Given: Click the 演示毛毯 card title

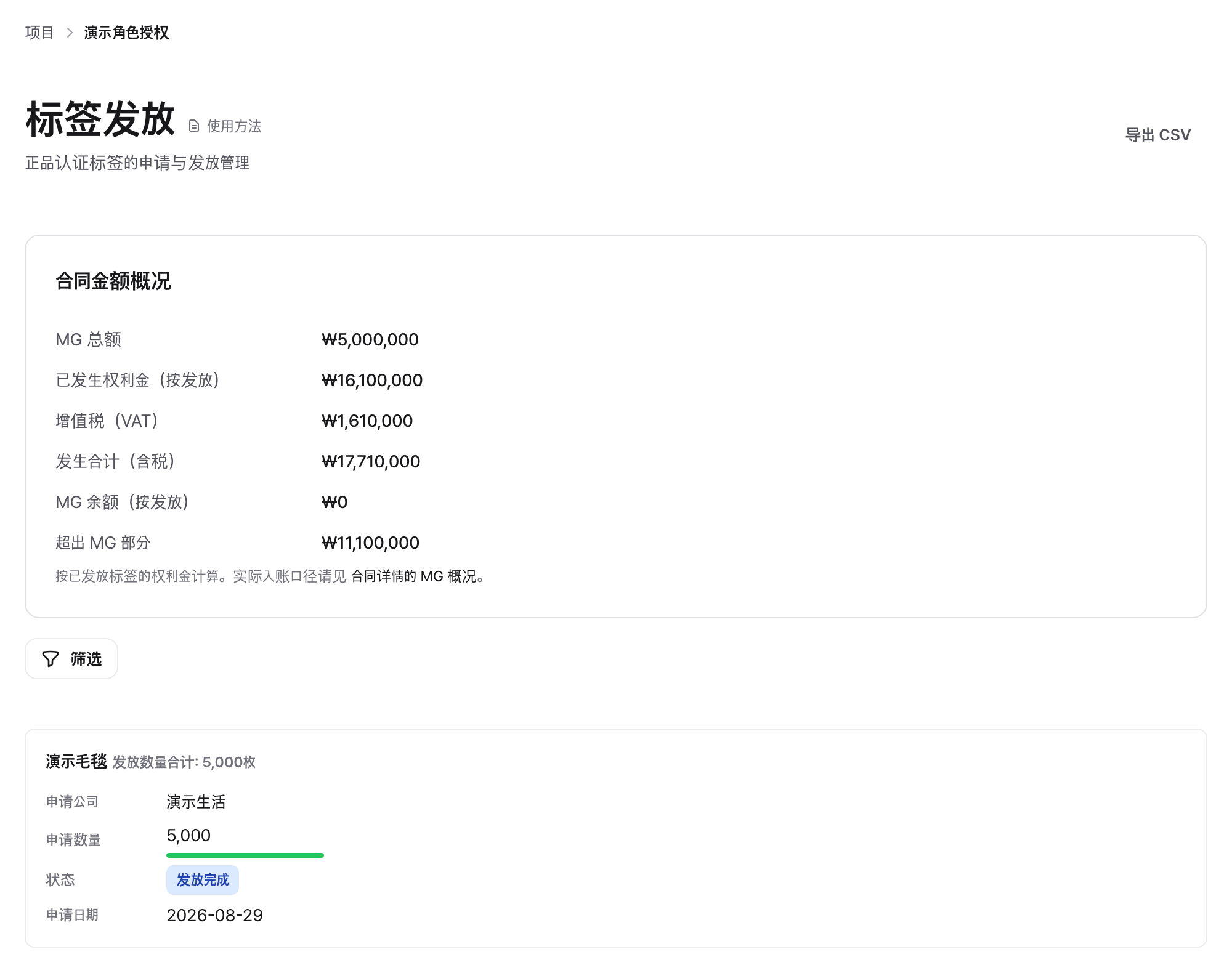Looking at the screenshot, I should [76, 762].
